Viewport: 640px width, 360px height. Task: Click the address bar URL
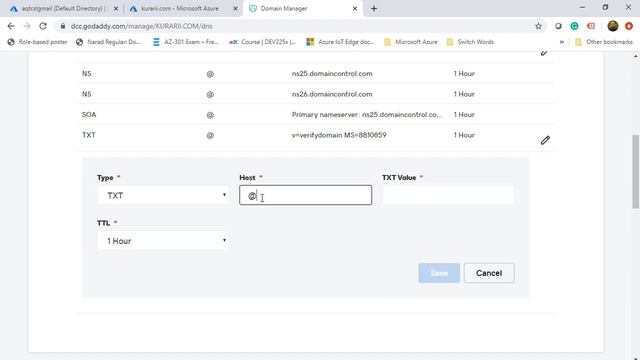[141, 26]
